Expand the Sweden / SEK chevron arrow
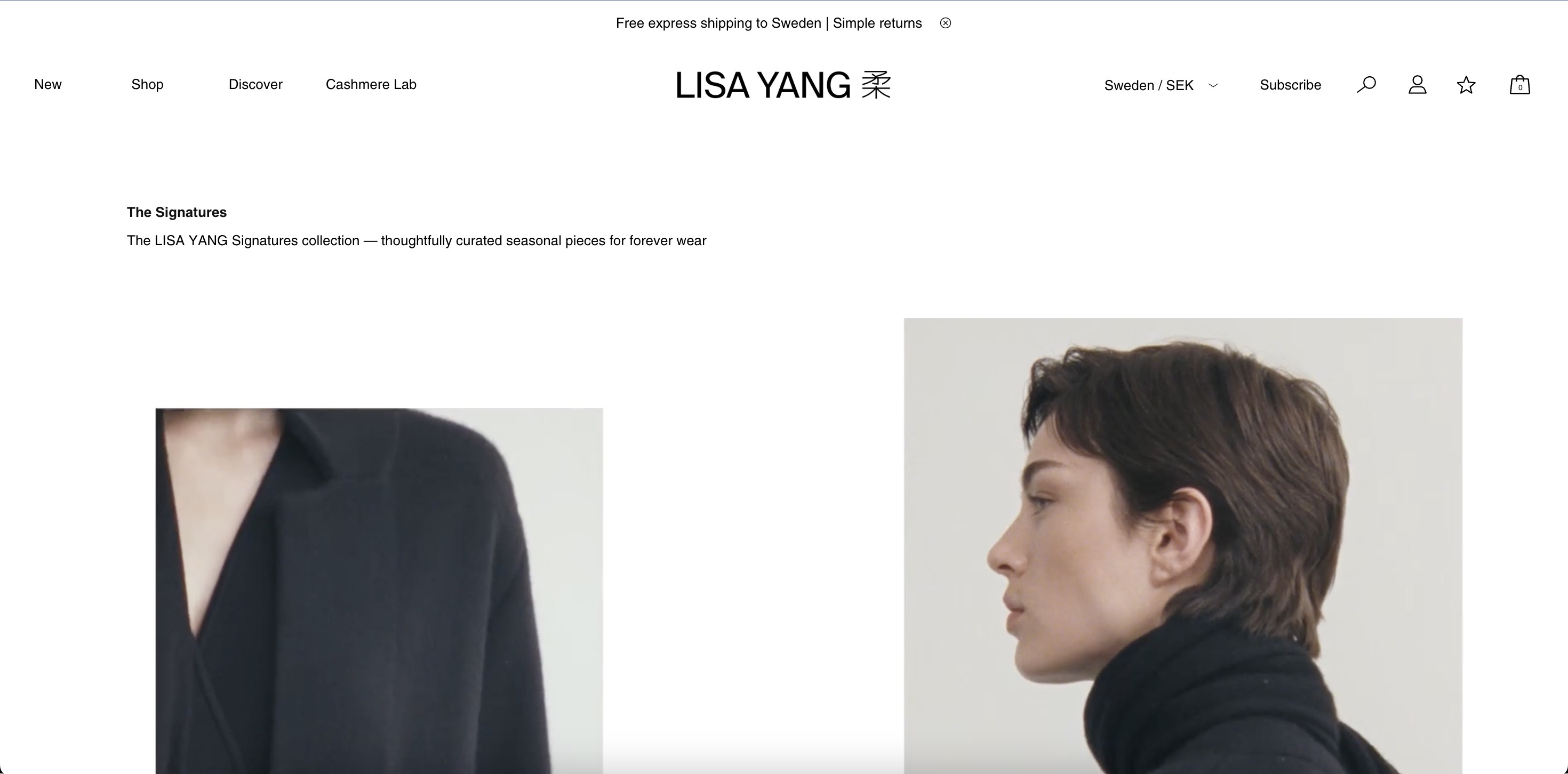Viewport: 1568px width, 774px height. [x=1213, y=85]
